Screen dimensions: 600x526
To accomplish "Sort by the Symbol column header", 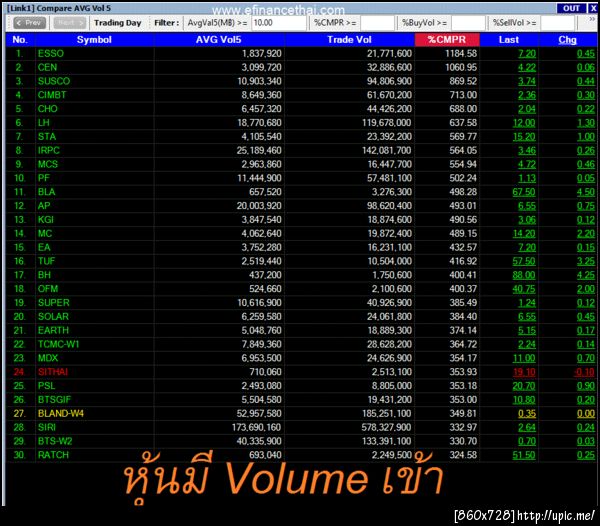I will pos(94,40).
